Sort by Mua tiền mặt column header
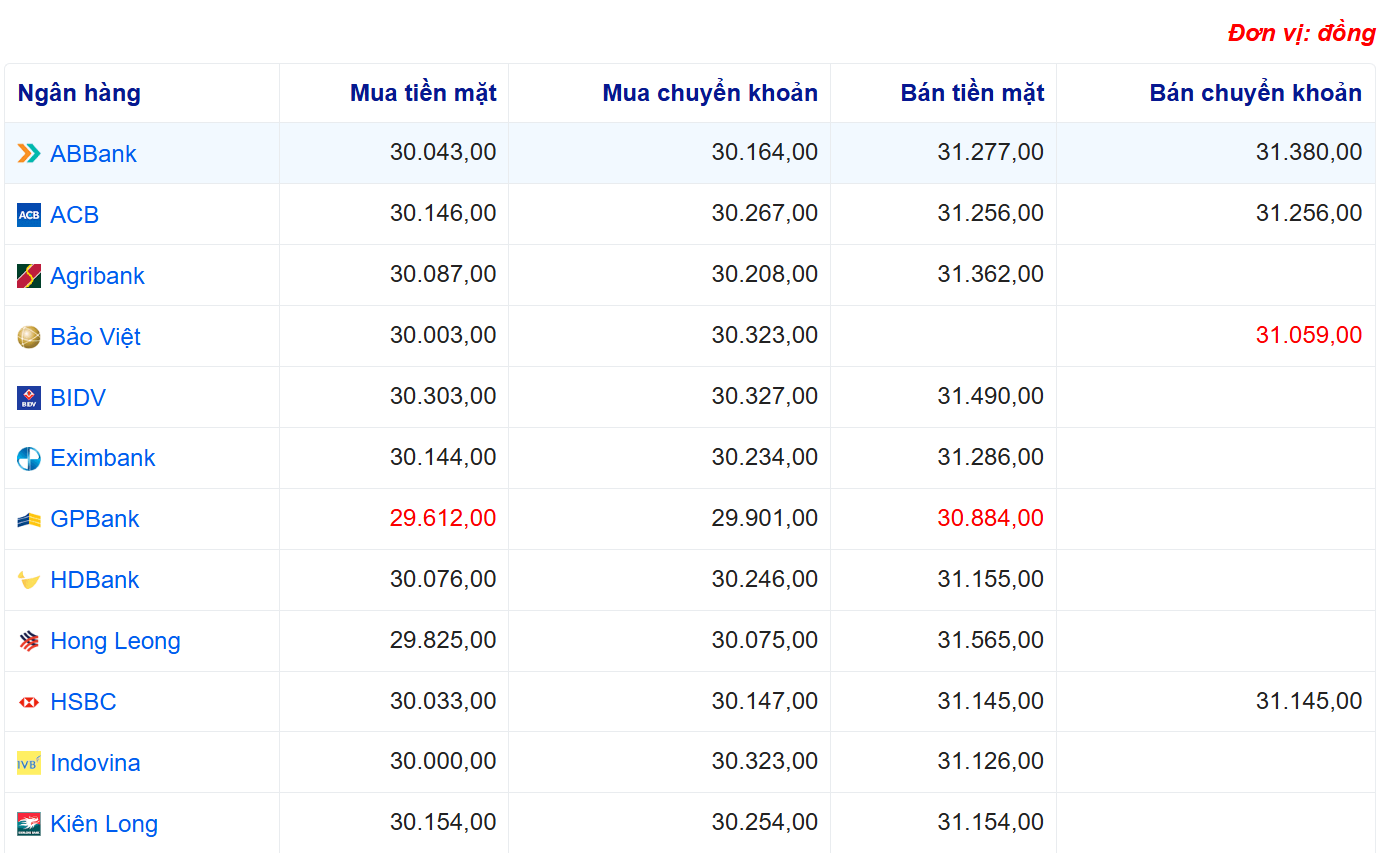Screen dimensions: 1380x853 coord(423,93)
